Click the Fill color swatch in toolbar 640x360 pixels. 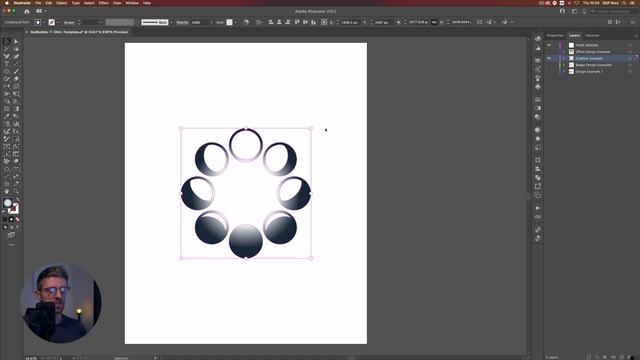tap(8, 203)
